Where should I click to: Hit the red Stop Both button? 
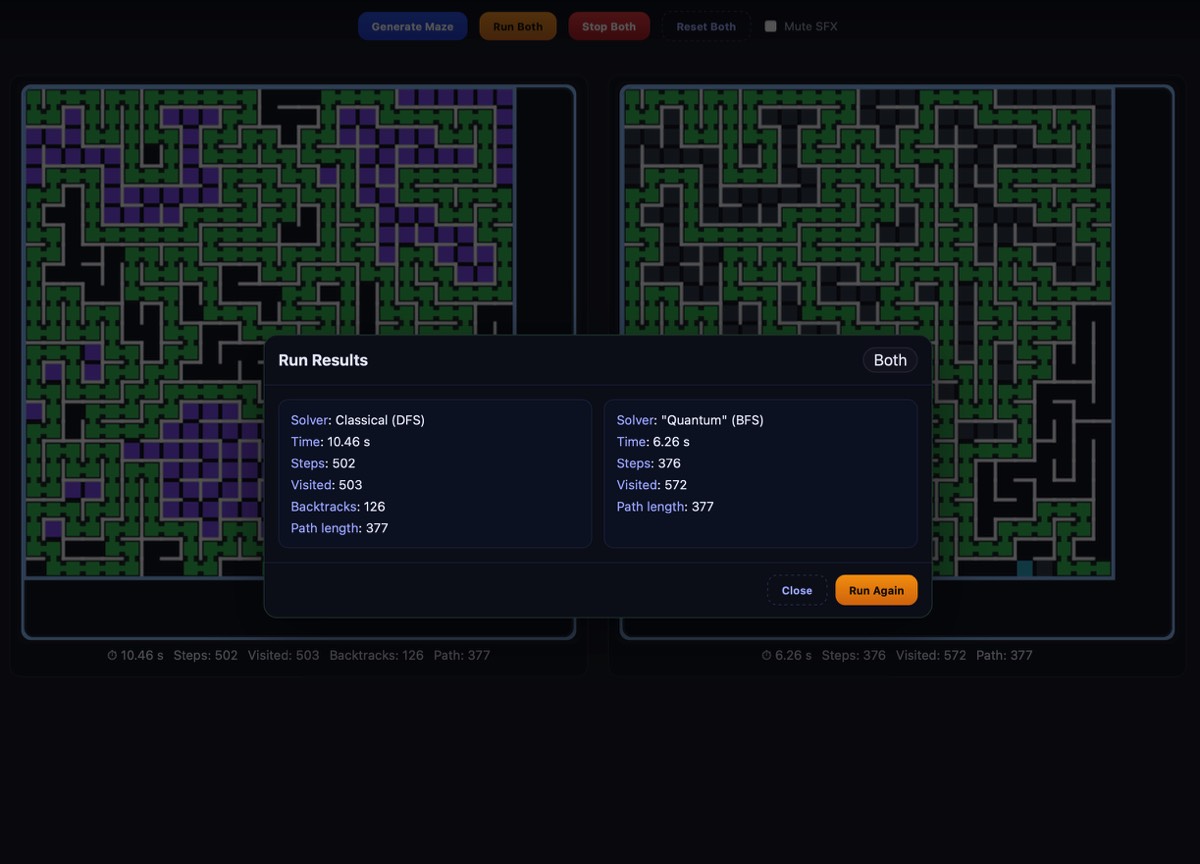[x=608, y=27]
